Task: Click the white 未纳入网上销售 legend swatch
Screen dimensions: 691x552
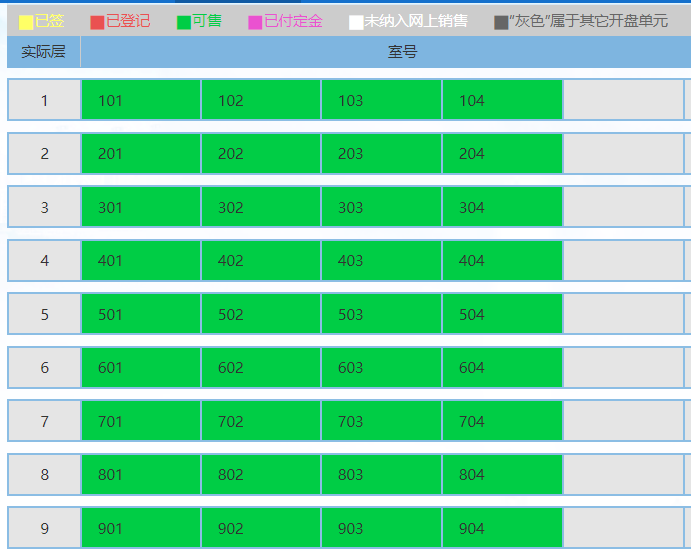Action: 356,22
